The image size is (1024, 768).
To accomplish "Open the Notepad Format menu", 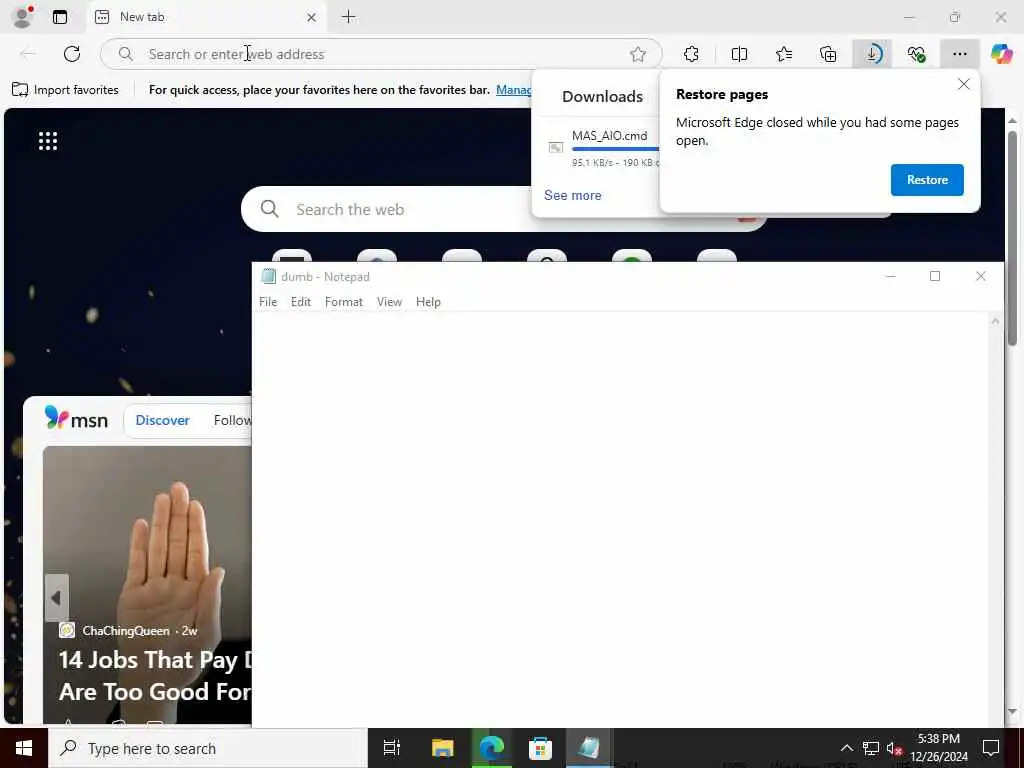I will 344,302.
